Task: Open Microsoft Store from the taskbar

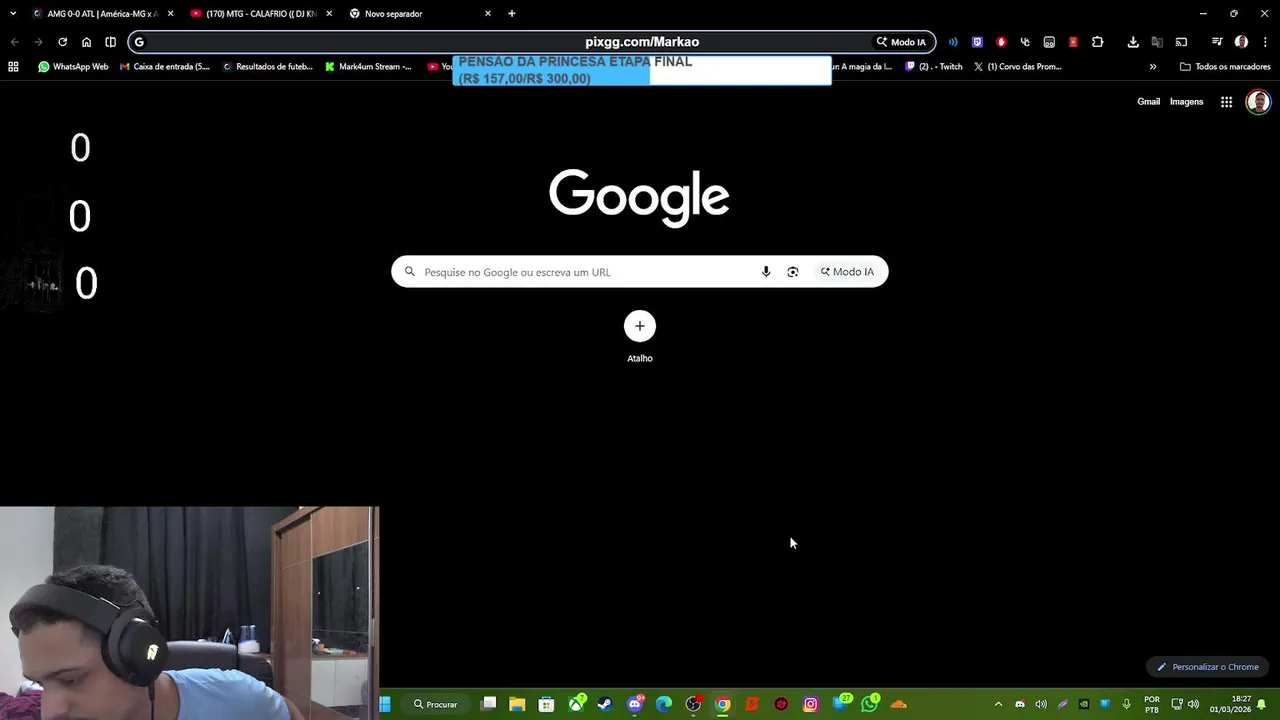Action: tap(547, 704)
